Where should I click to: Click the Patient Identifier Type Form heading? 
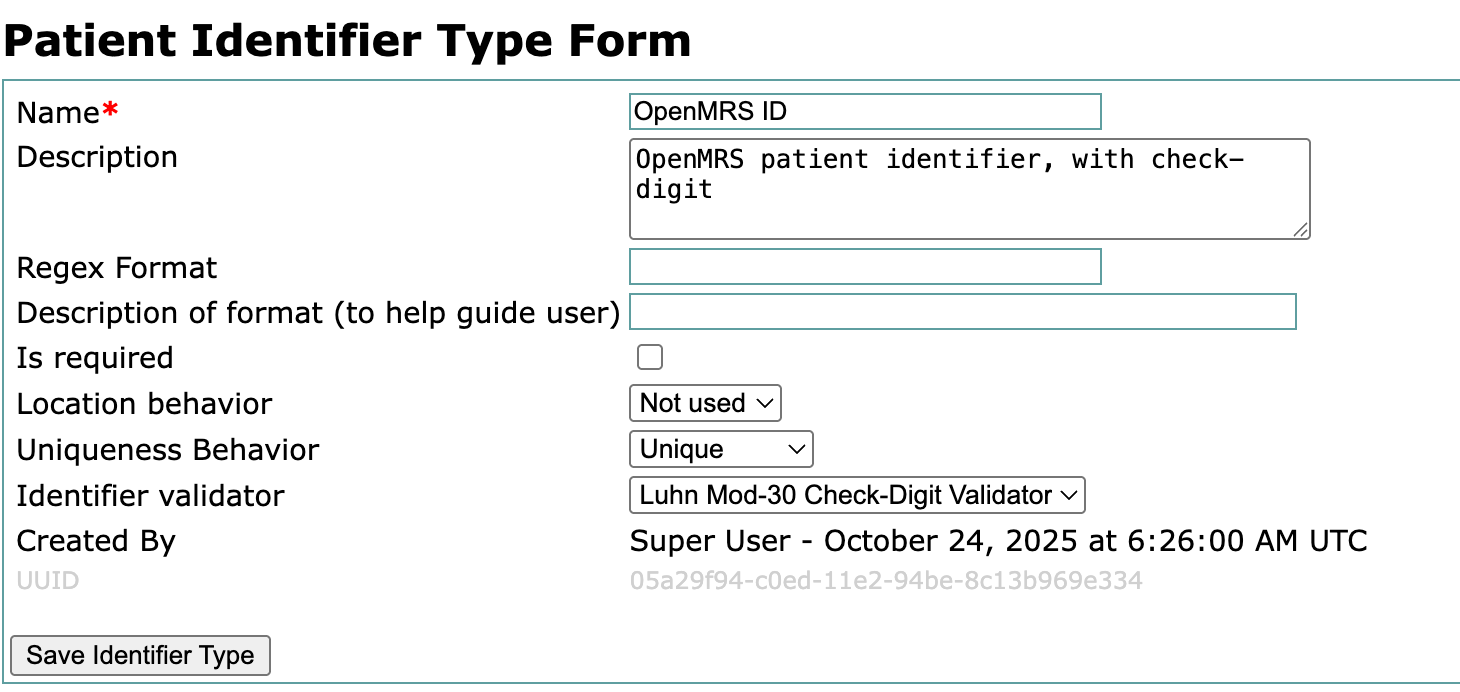(348, 41)
